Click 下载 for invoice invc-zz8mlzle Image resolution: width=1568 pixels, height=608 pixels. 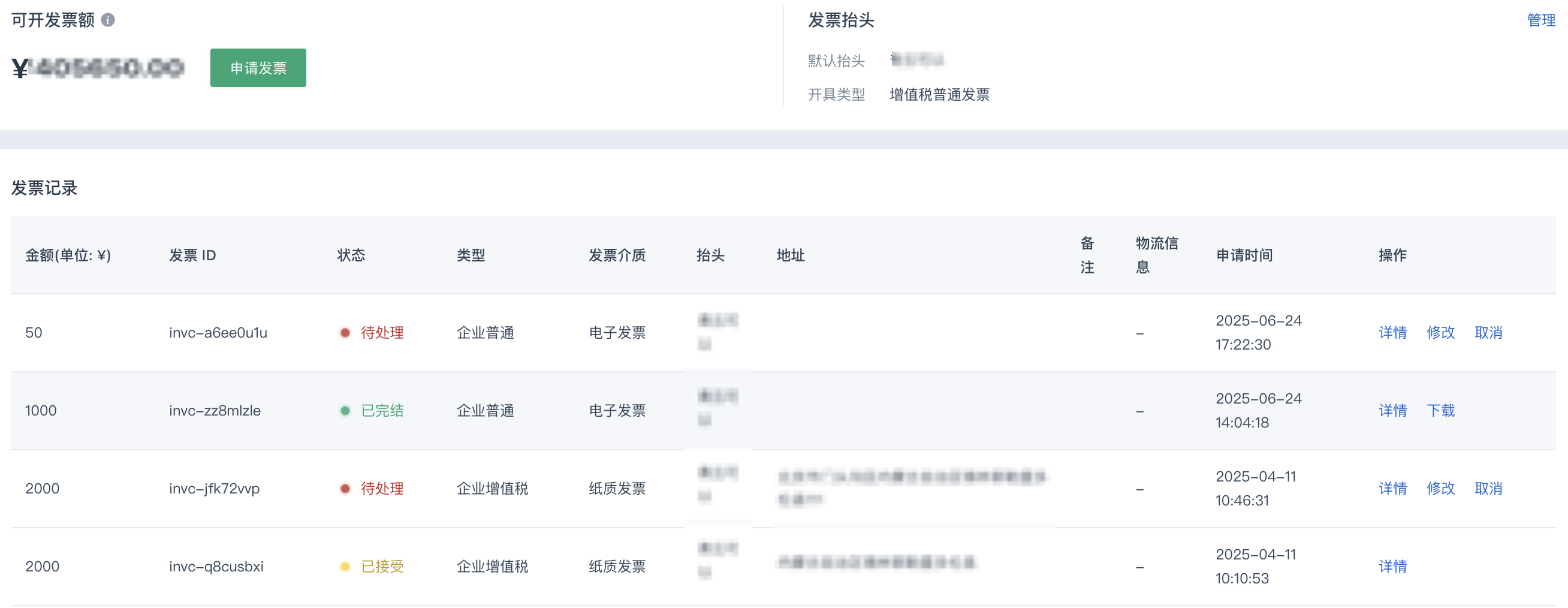coord(1440,411)
